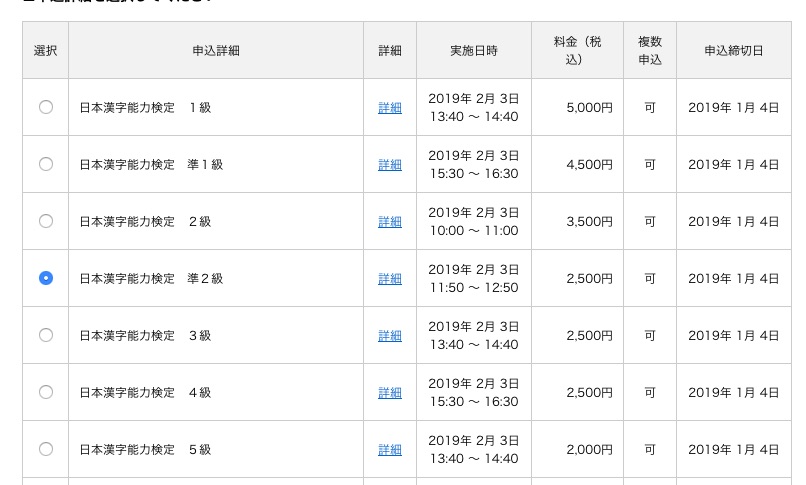806x485 pixels.
Task: Click the 日本漢字能力検定 準2級 row text
Action: (151, 278)
